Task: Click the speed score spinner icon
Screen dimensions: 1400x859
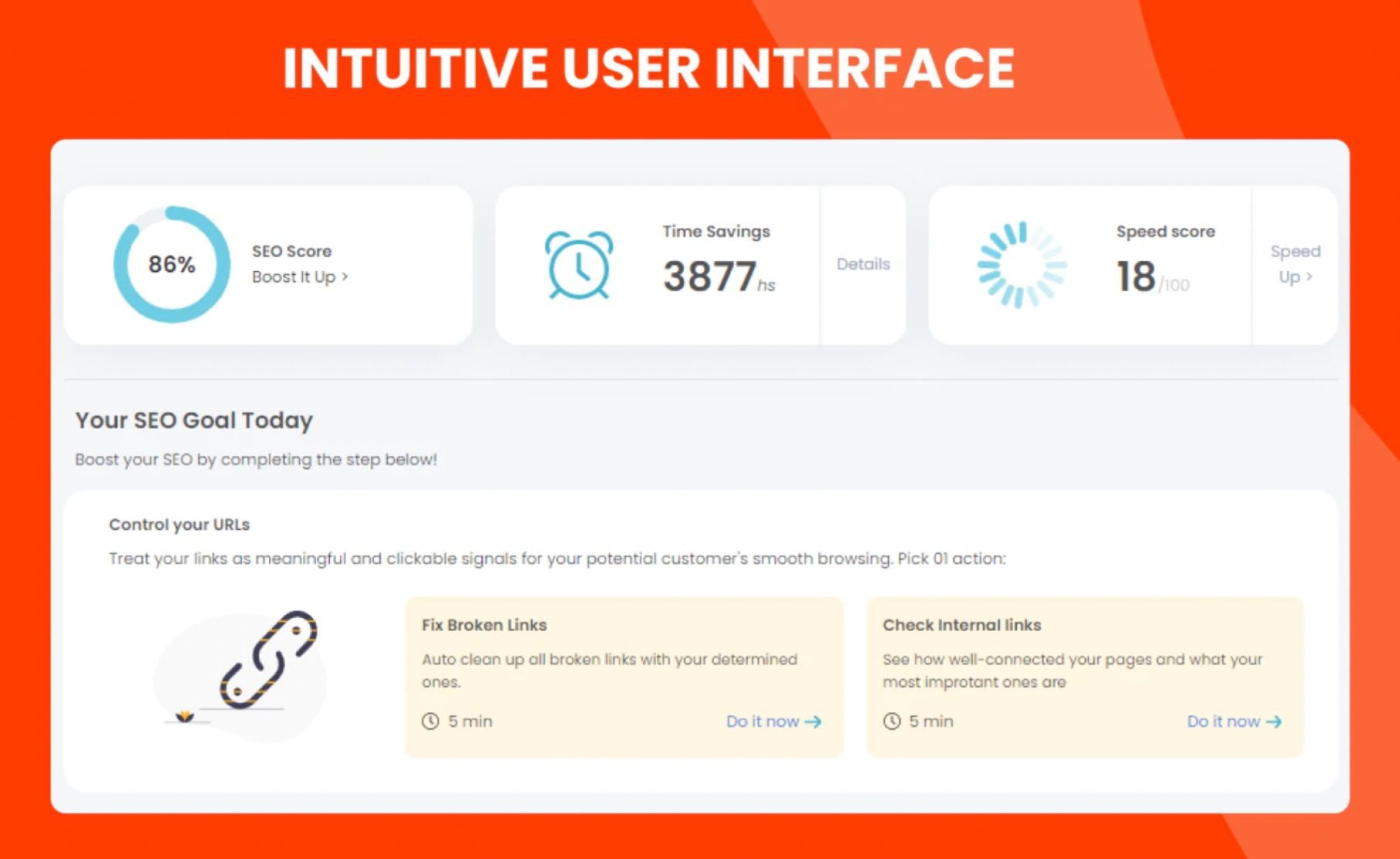Action: (1021, 265)
